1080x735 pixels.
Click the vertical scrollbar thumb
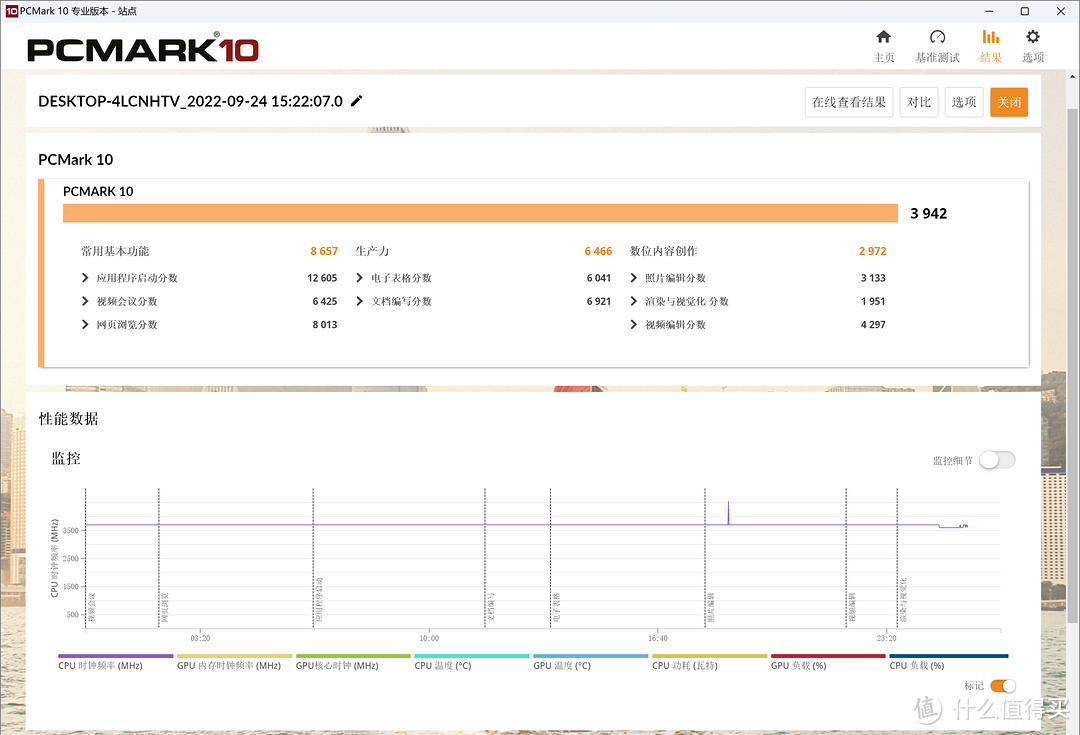(1072, 365)
